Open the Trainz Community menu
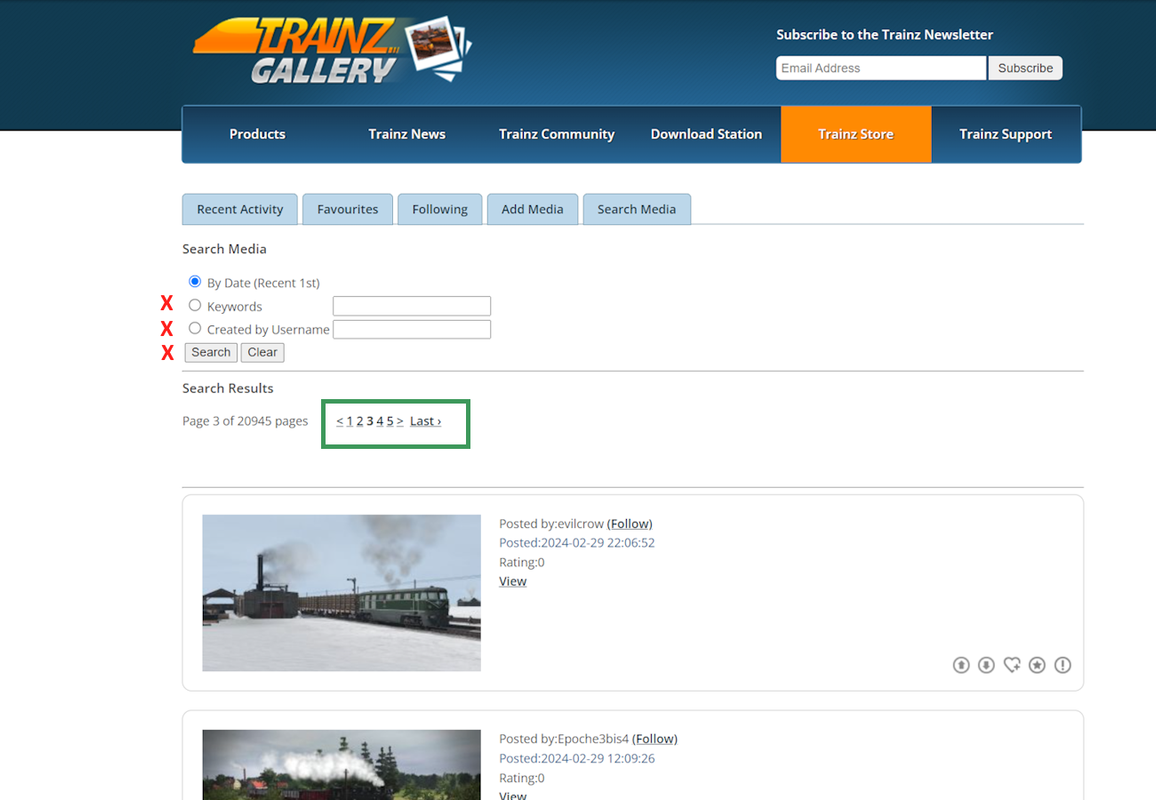 pyautogui.click(x=557, y=134)
